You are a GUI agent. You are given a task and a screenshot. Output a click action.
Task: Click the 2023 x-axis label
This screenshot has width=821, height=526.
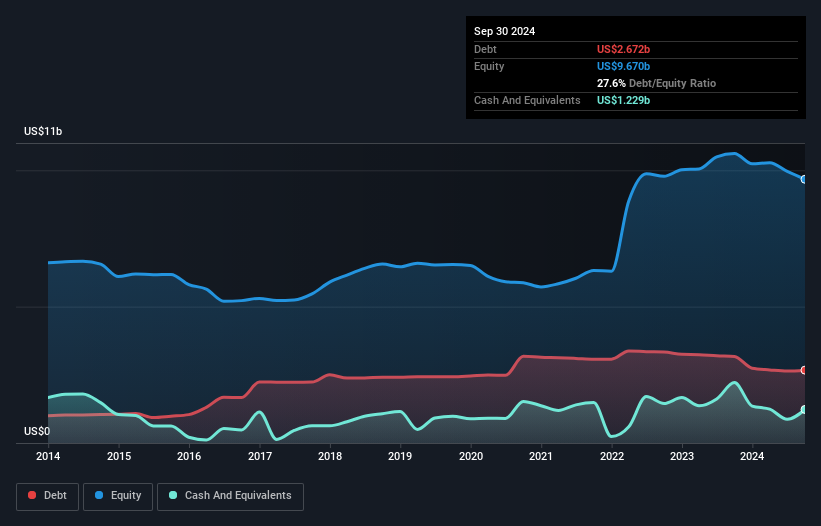(x=682, y=456)
